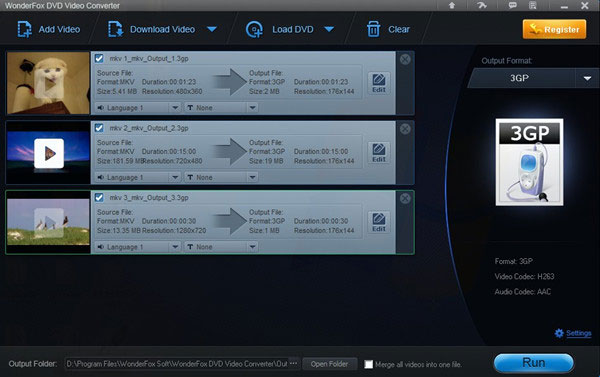The width and height of the screenshot is (600, 377).
Task: Remove mkv 2 item with X icon
Action: point(405,129)
